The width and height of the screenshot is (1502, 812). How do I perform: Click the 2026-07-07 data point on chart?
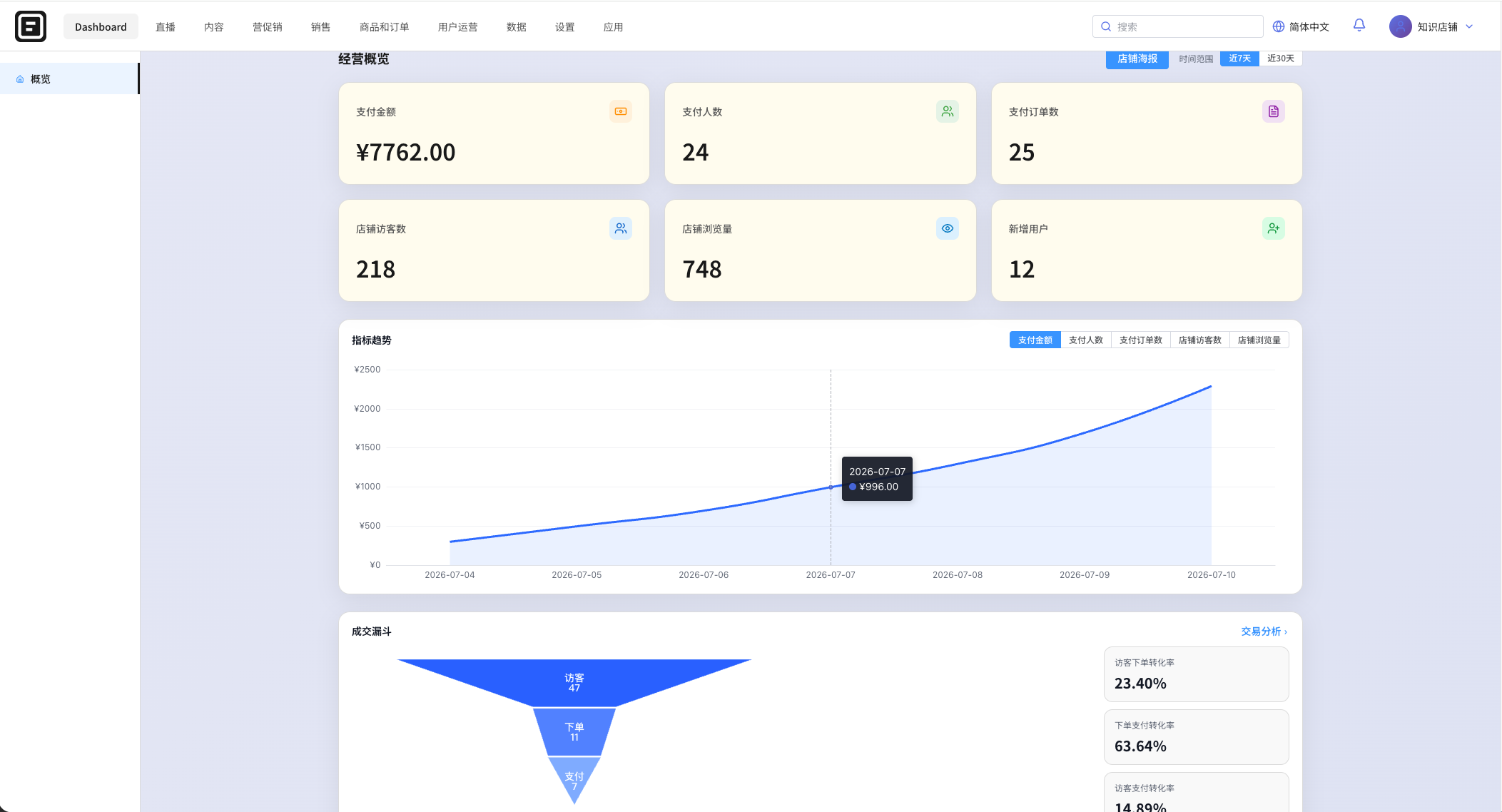click(x=831, y=487)
